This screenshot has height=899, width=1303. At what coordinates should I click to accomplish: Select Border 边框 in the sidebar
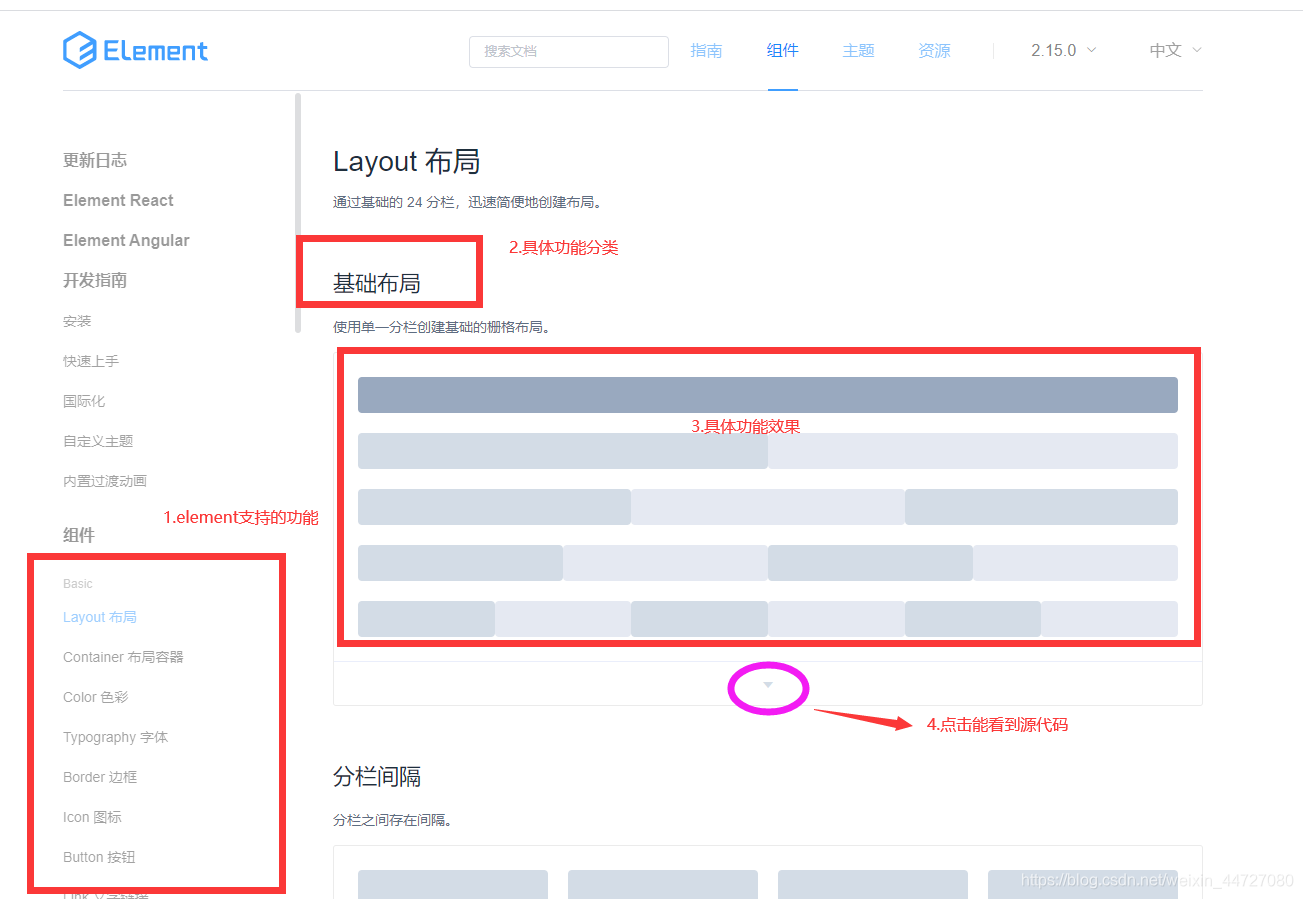[100, 777]
